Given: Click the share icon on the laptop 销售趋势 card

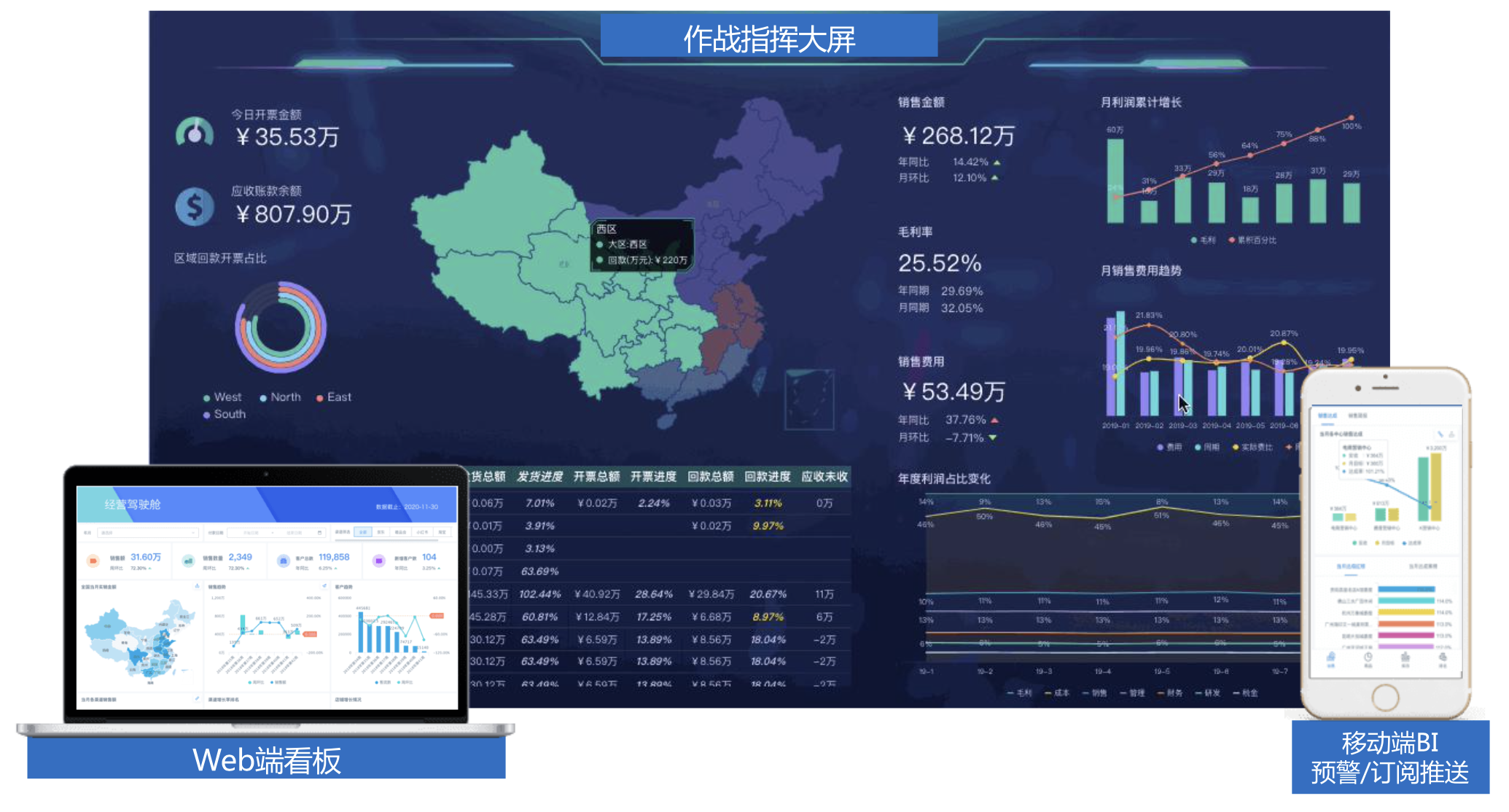Looking at the screenshot, I should 324,586.
